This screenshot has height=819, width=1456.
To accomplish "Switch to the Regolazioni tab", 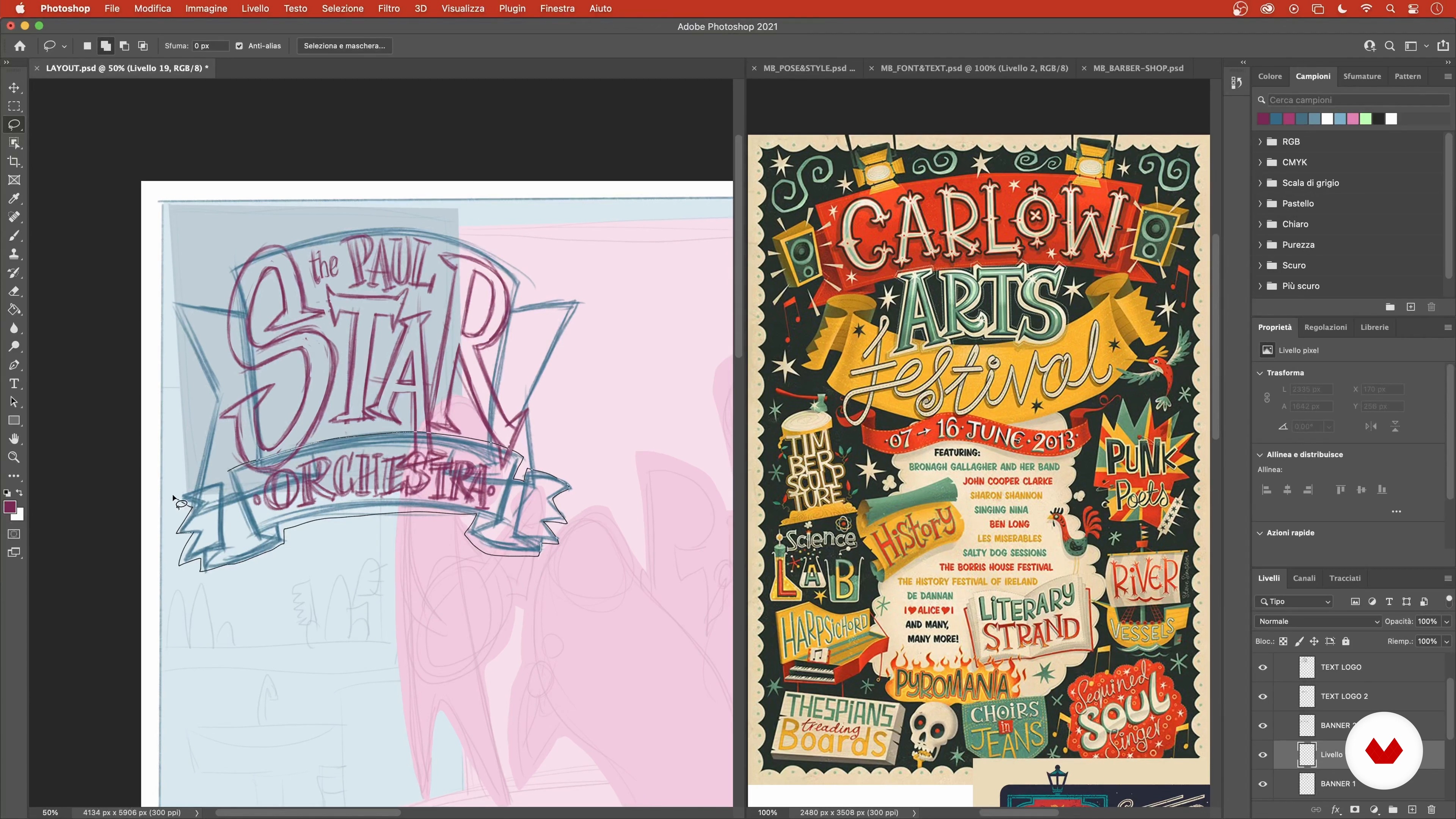I will [x=1326, y=327].
